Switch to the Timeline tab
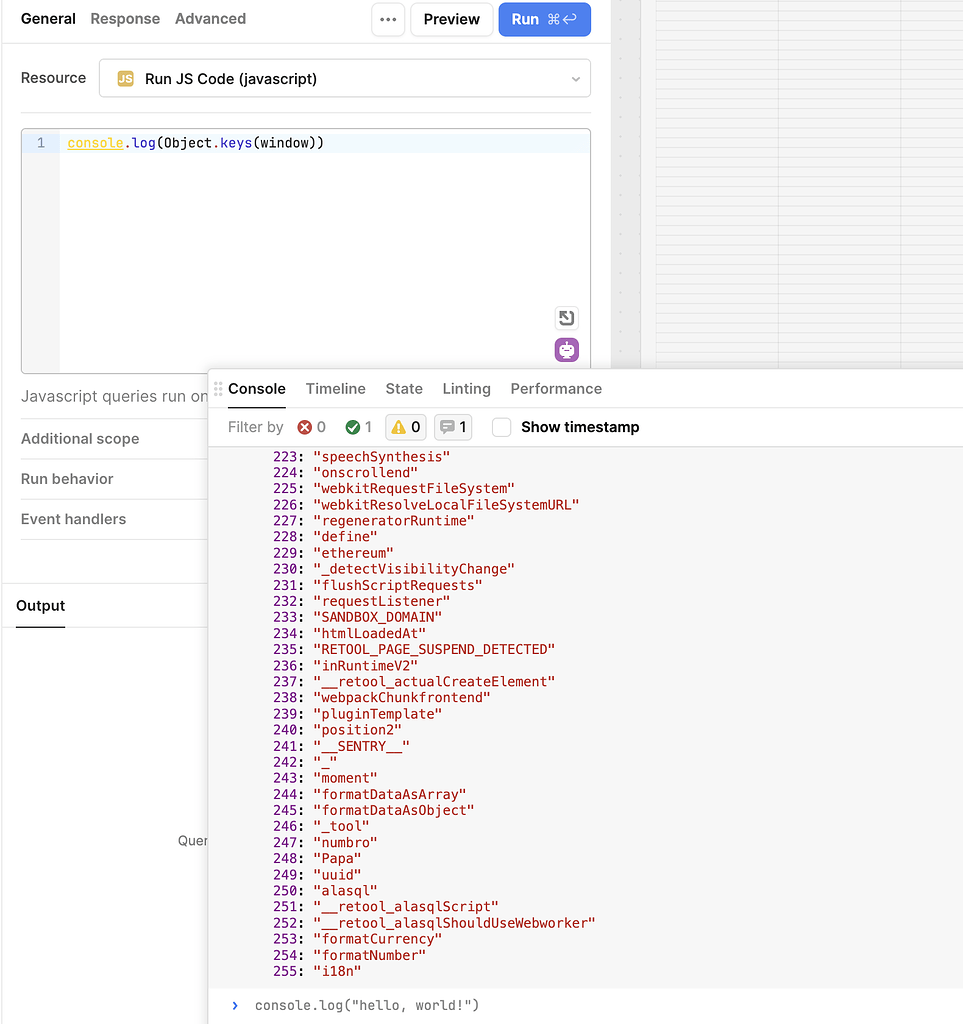Screen dimensions: 963x1024 [335, 389]
